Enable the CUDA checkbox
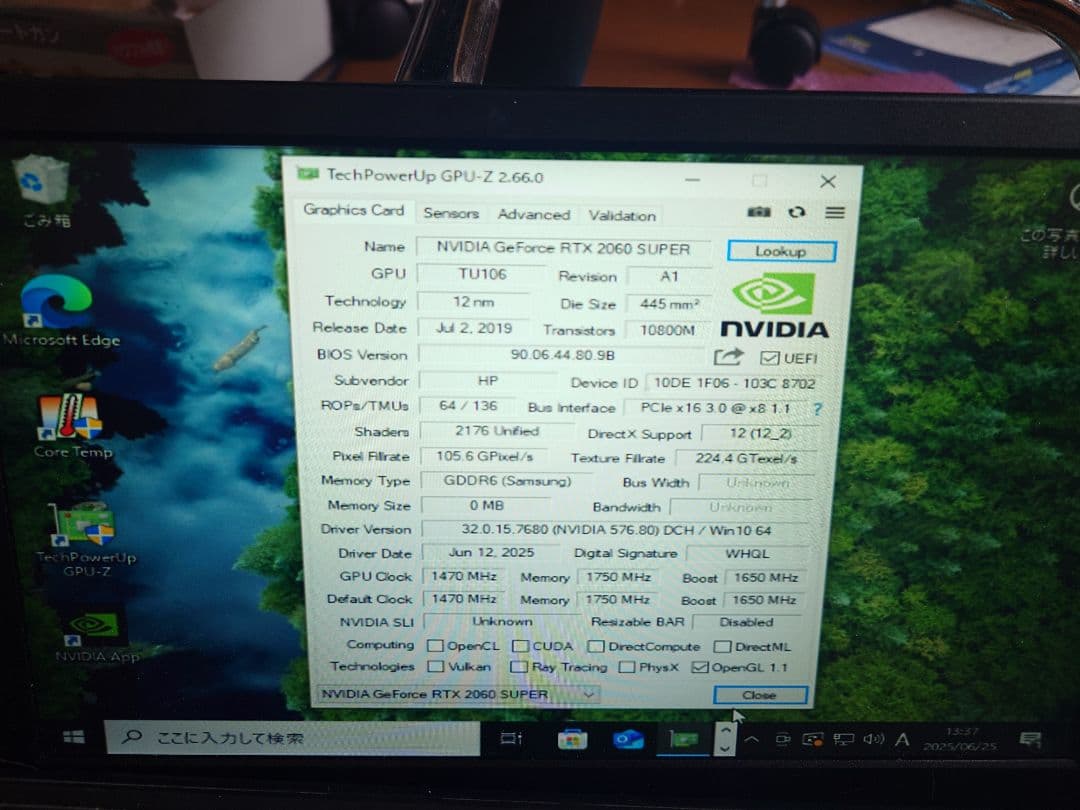Viewport: 1080px width, 810px height. point(521,645)
